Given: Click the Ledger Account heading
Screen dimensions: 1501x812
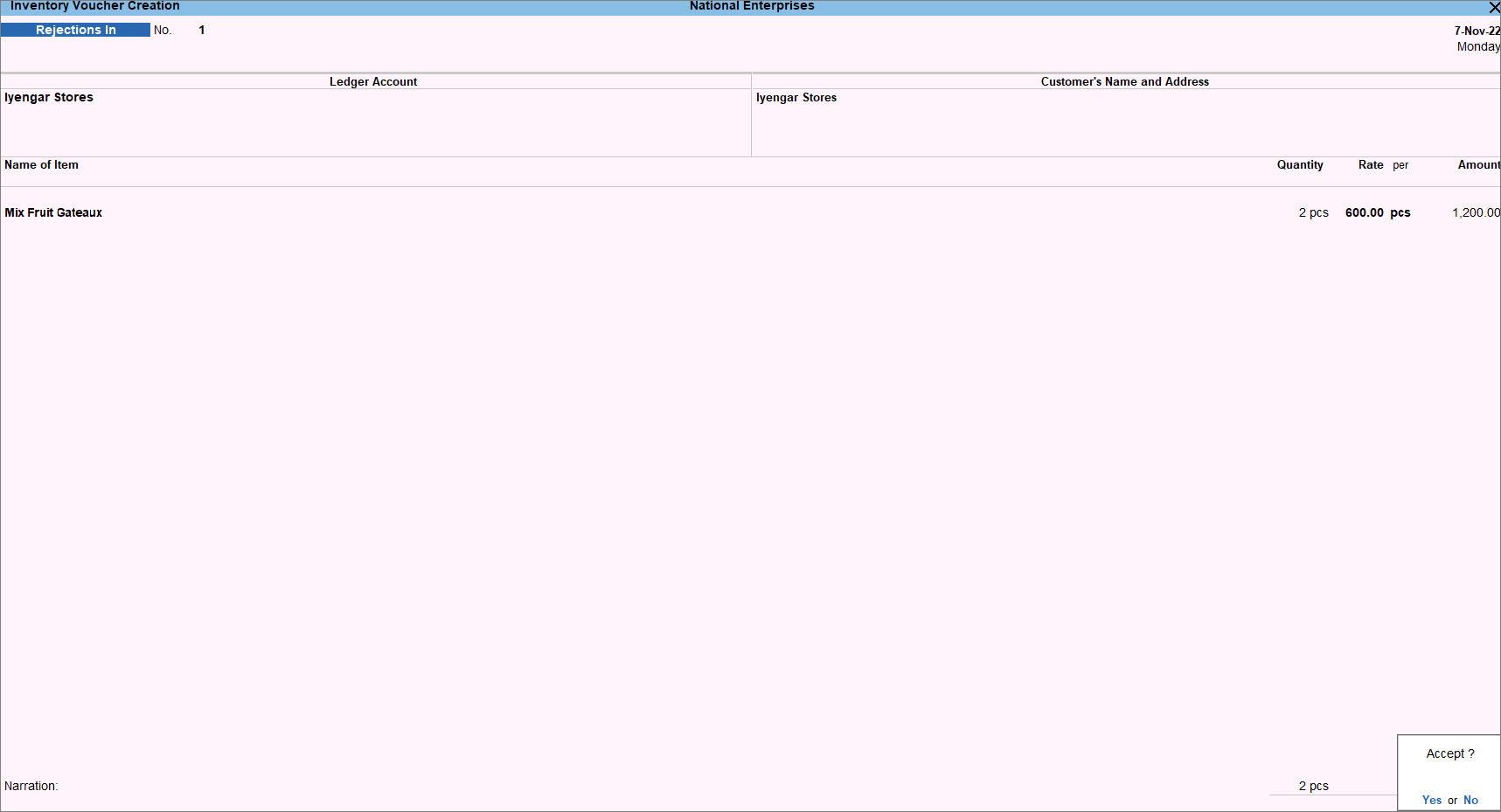Looking at the screenshot, I should [373, 81].
